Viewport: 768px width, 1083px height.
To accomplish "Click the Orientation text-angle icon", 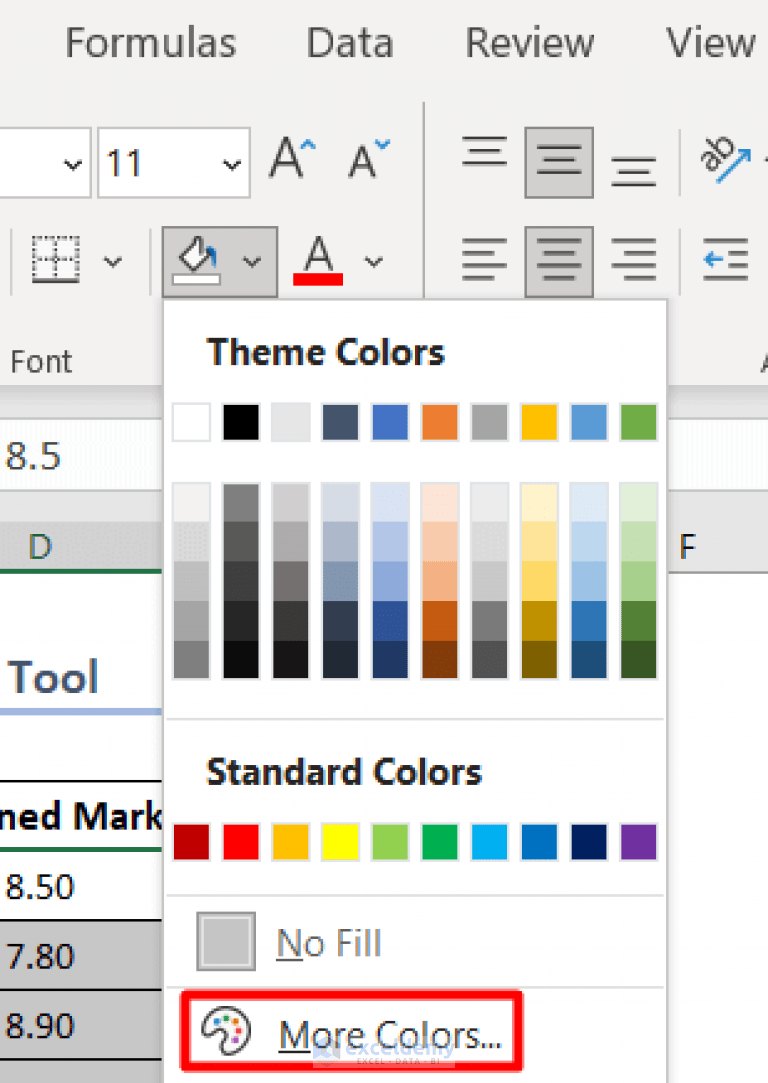I will tap(722, 160).
